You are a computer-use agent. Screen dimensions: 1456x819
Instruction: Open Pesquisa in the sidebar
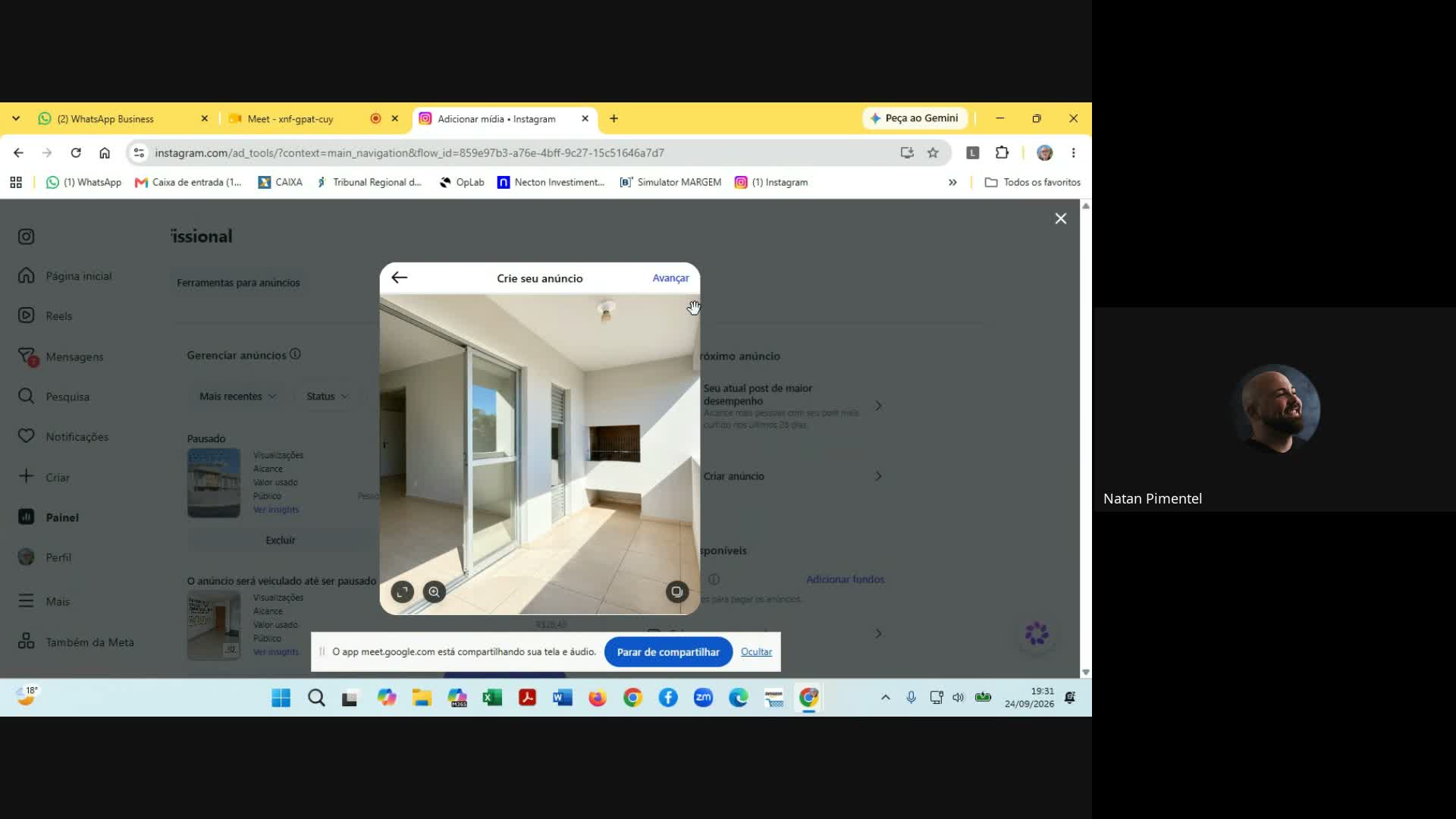pos(54,397)
